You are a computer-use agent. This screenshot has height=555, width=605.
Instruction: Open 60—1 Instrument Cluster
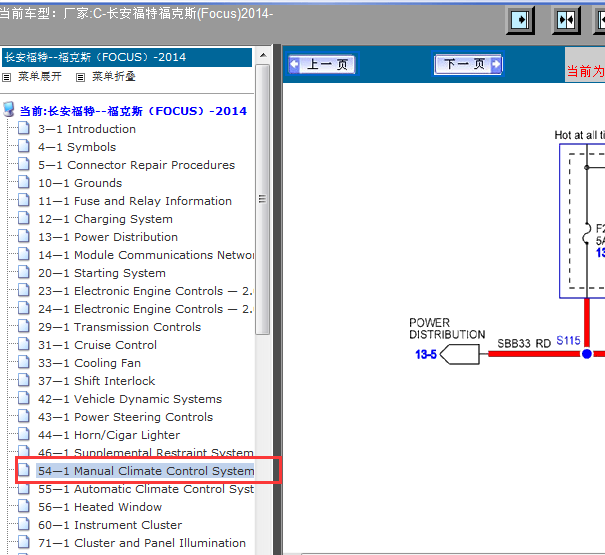click(x=110, y=525)
